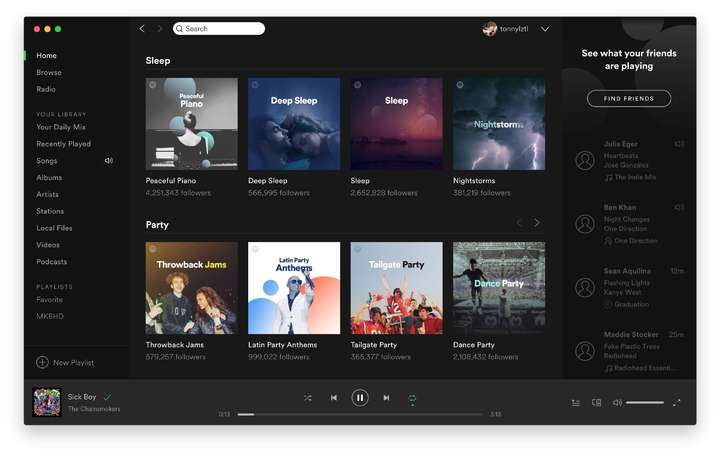The height and width of the screenshot is (456, 720).
Task: Skip to the next track
Action: coord(386,398)
